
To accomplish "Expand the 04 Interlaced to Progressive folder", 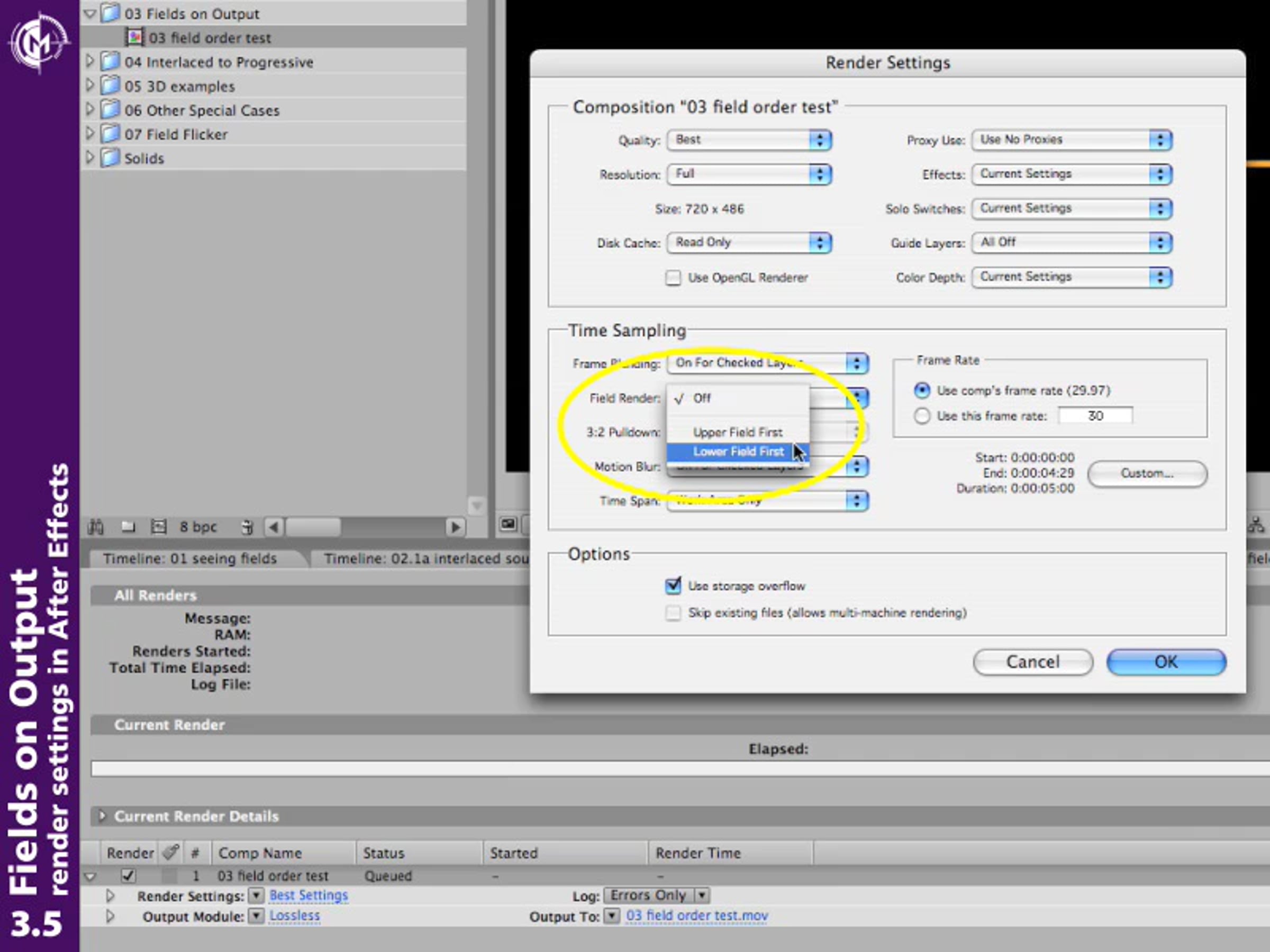I will 89,61.
